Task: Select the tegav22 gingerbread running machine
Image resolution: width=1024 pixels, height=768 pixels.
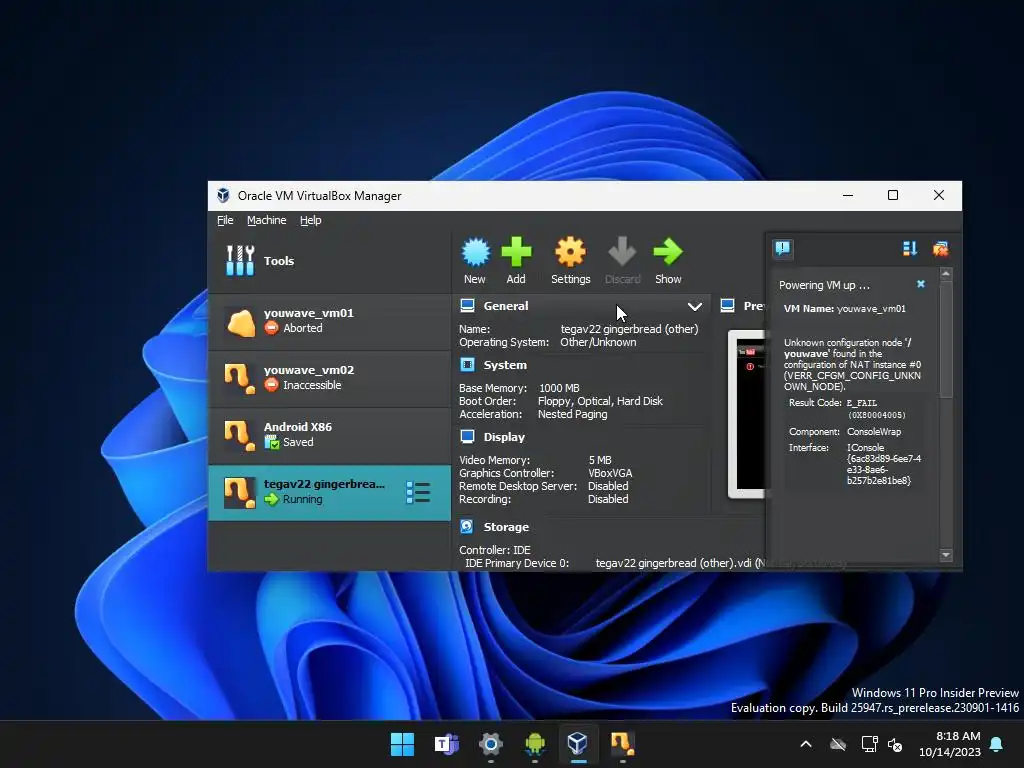Action: [329, 492]
